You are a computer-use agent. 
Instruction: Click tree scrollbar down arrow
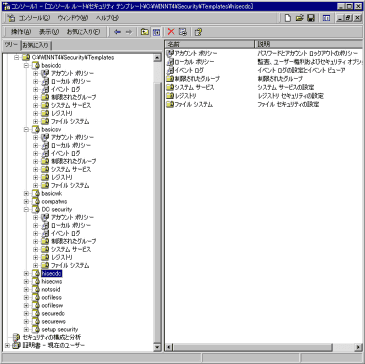coord(157,347)
